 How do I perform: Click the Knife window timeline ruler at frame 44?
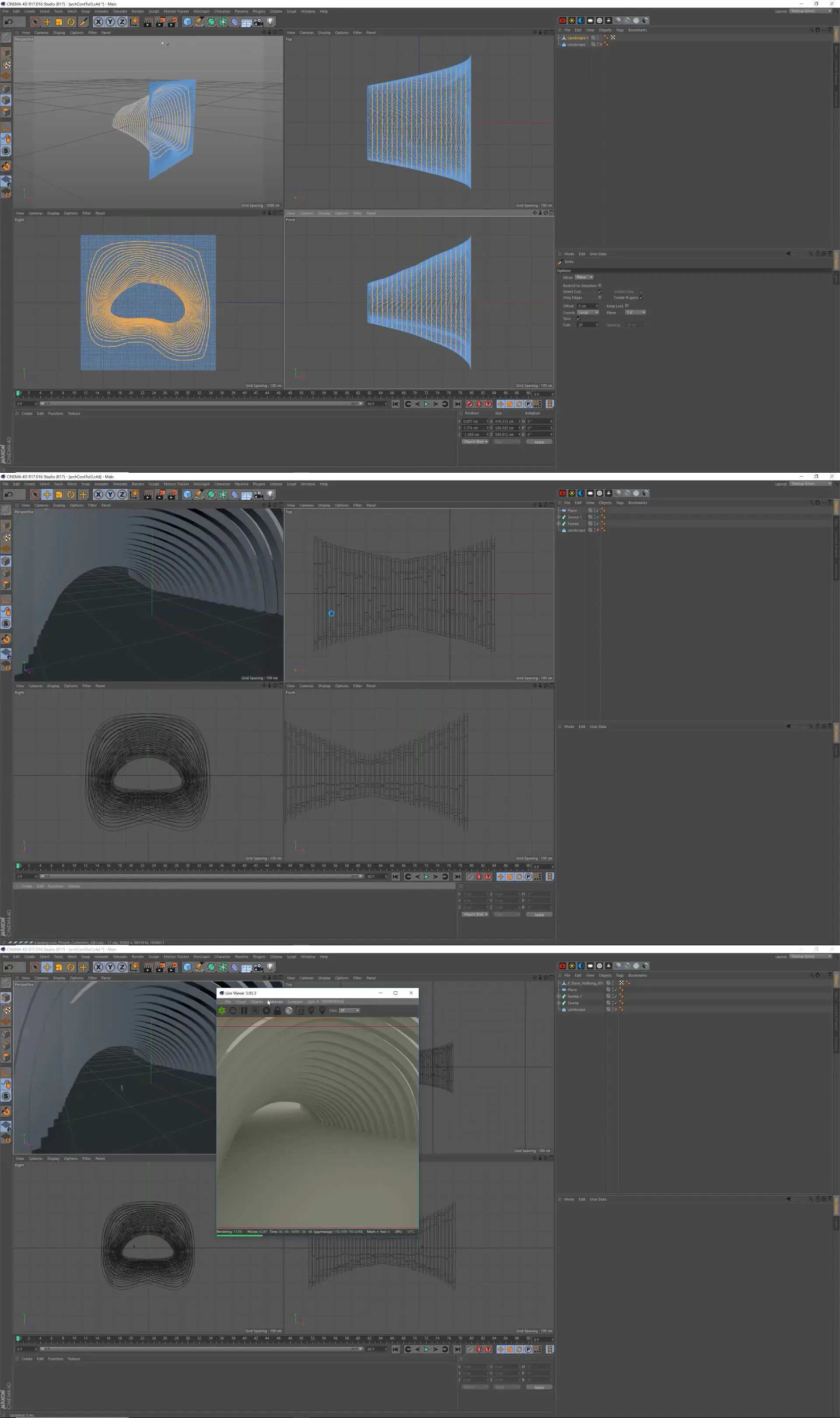pyautogui.click(x=266, y=393)
